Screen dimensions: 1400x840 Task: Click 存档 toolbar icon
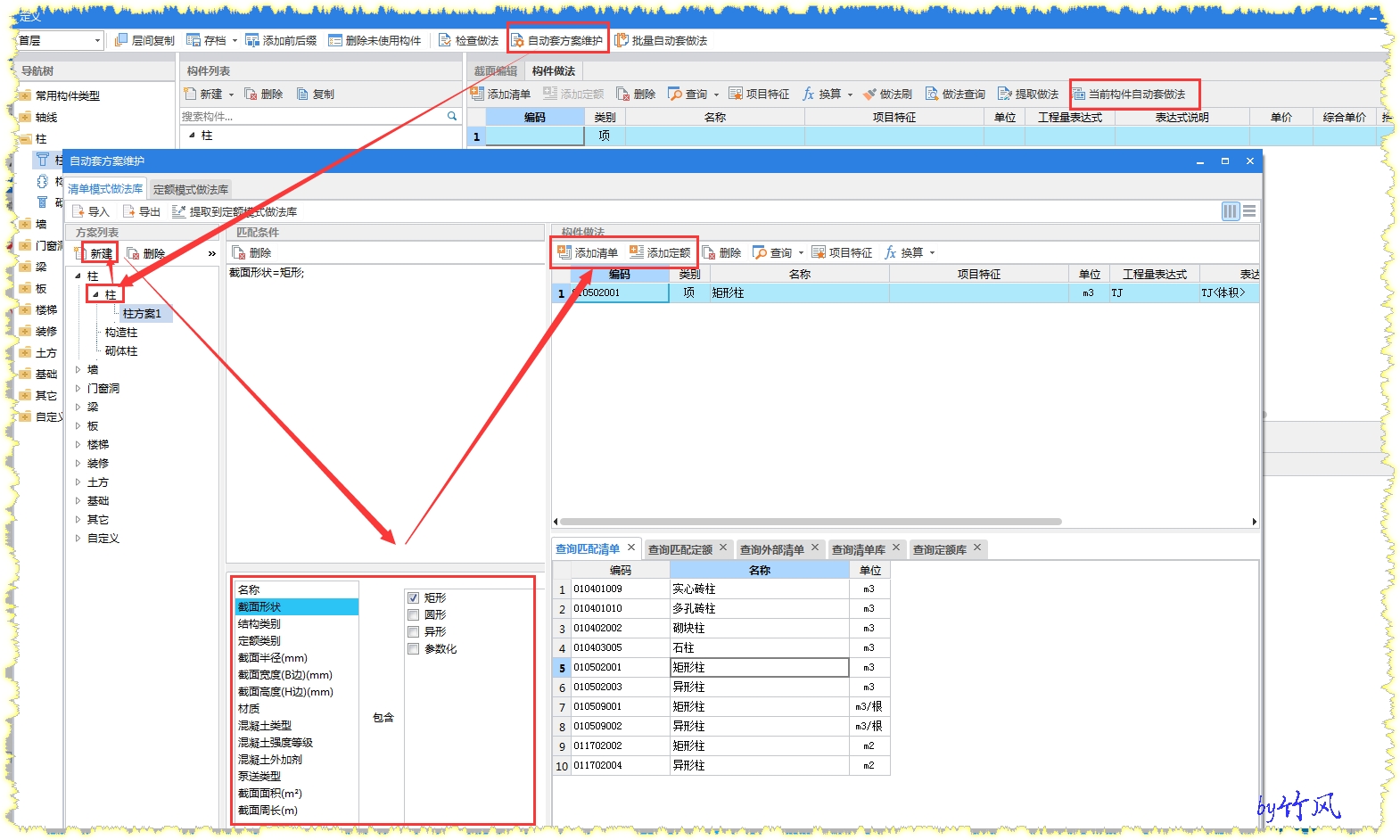click(x=194, y=40)
